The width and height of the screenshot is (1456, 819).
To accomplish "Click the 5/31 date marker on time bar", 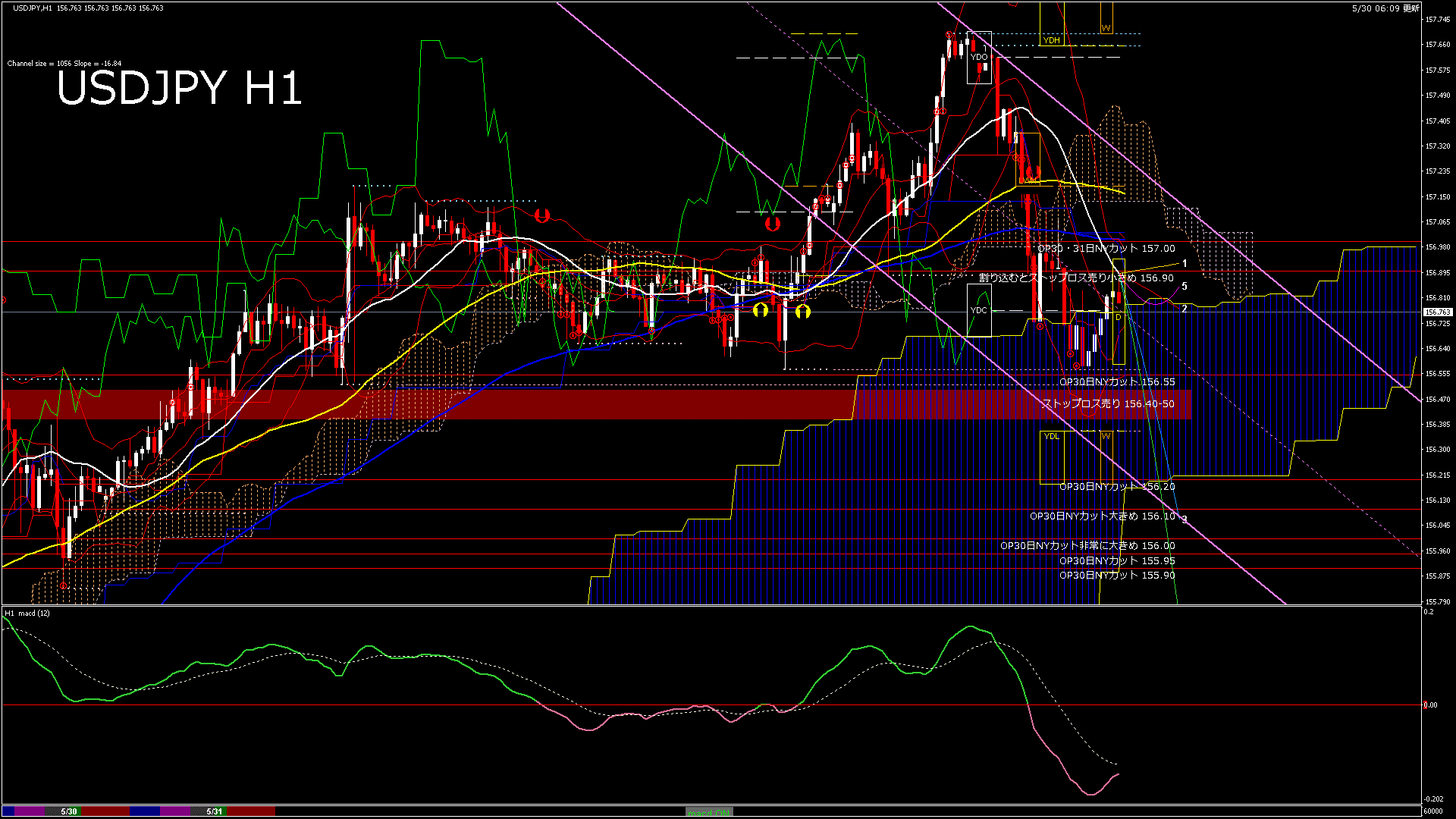I will 215,811.
